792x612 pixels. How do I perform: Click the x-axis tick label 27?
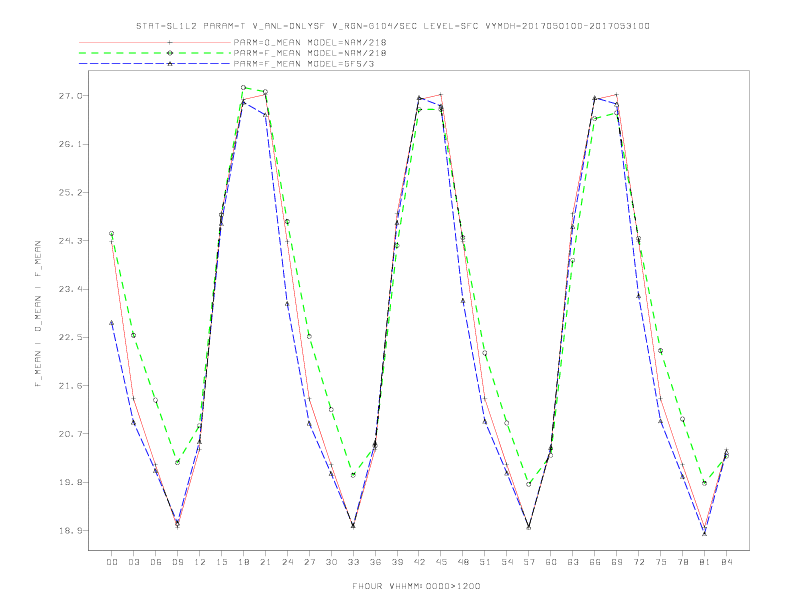point(309,562)
